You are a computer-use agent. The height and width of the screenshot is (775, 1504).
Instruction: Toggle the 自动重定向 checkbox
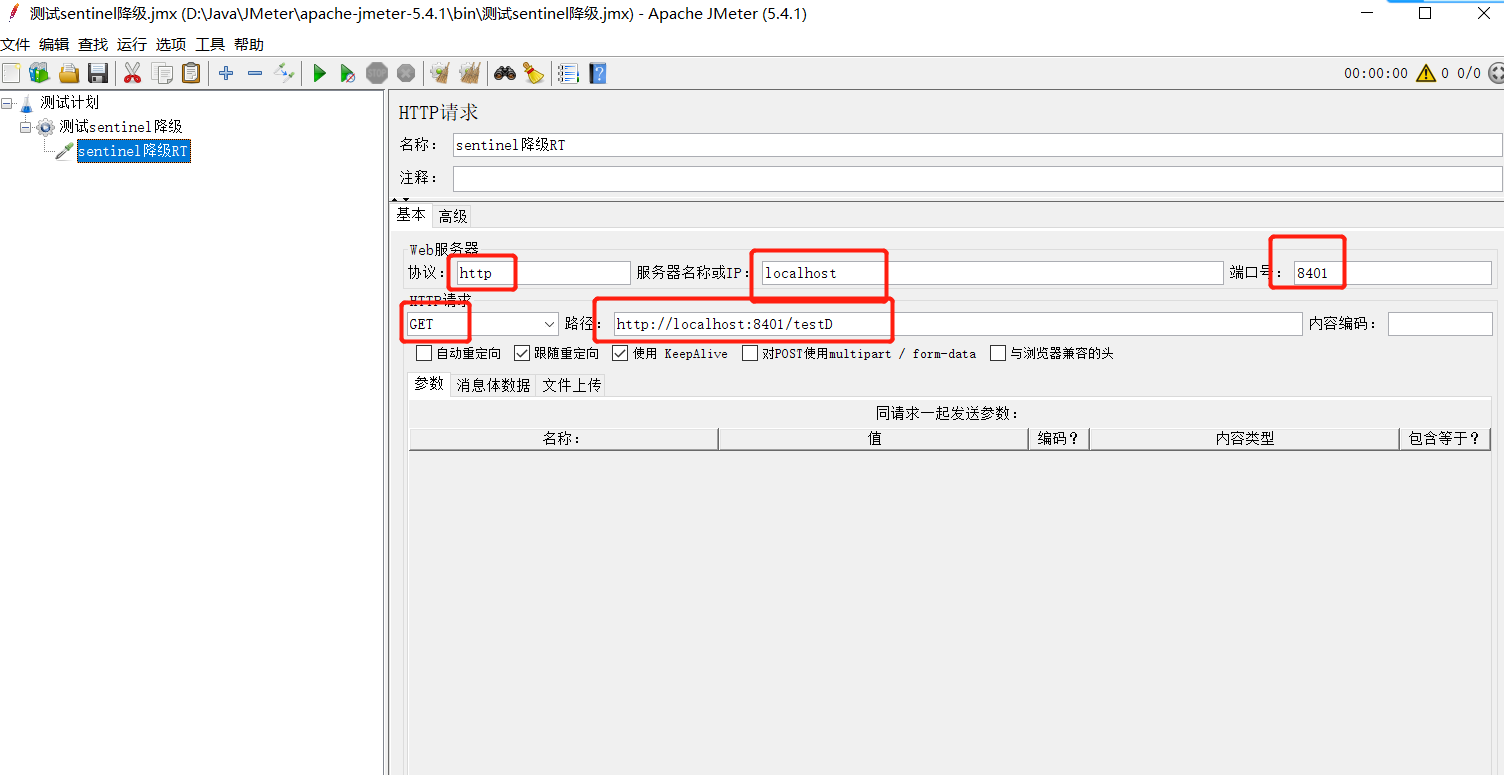click(424, 353)
